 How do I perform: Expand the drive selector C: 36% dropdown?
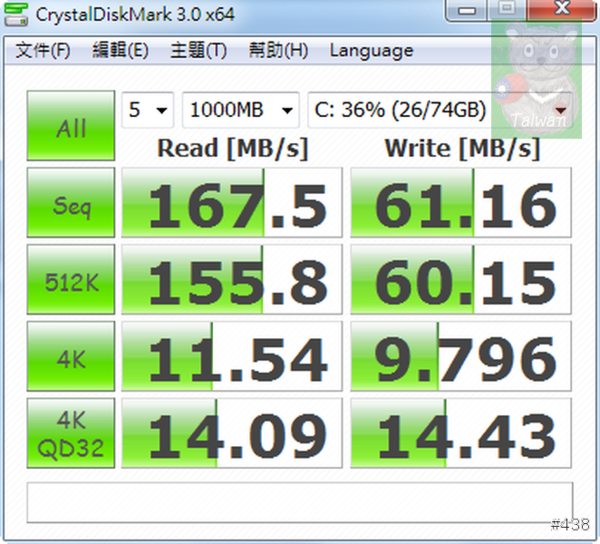pos(440,110)
